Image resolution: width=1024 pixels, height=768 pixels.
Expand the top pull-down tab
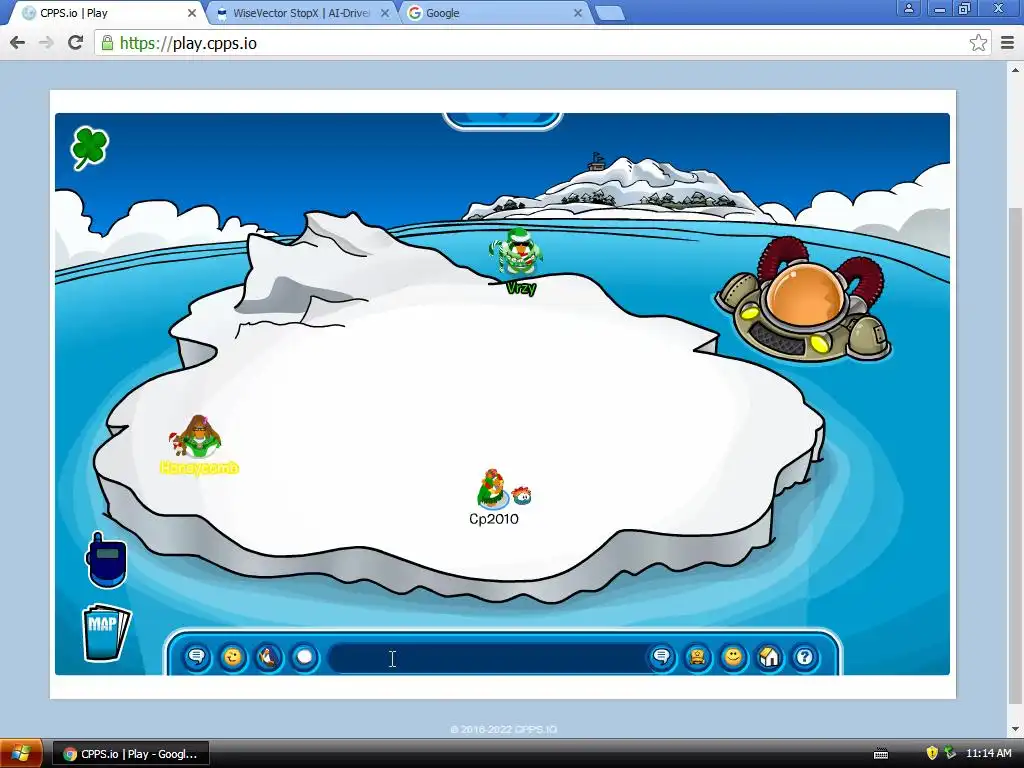[x=502, y=120]
